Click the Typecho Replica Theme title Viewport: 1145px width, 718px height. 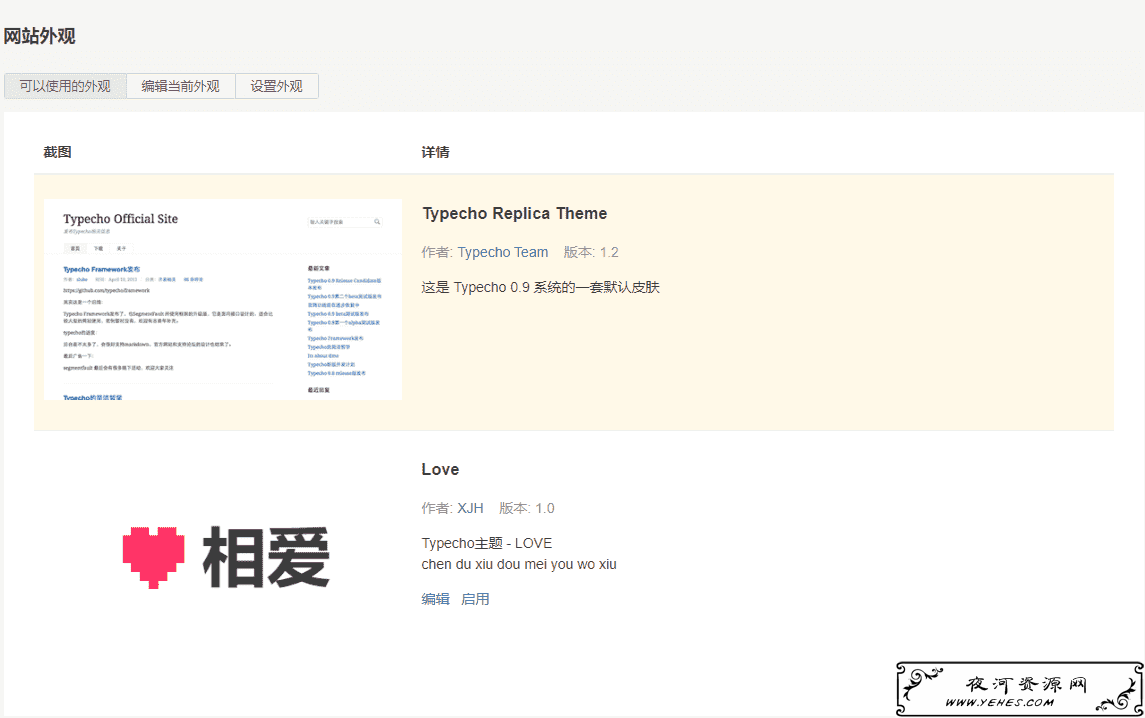(515, 213)
